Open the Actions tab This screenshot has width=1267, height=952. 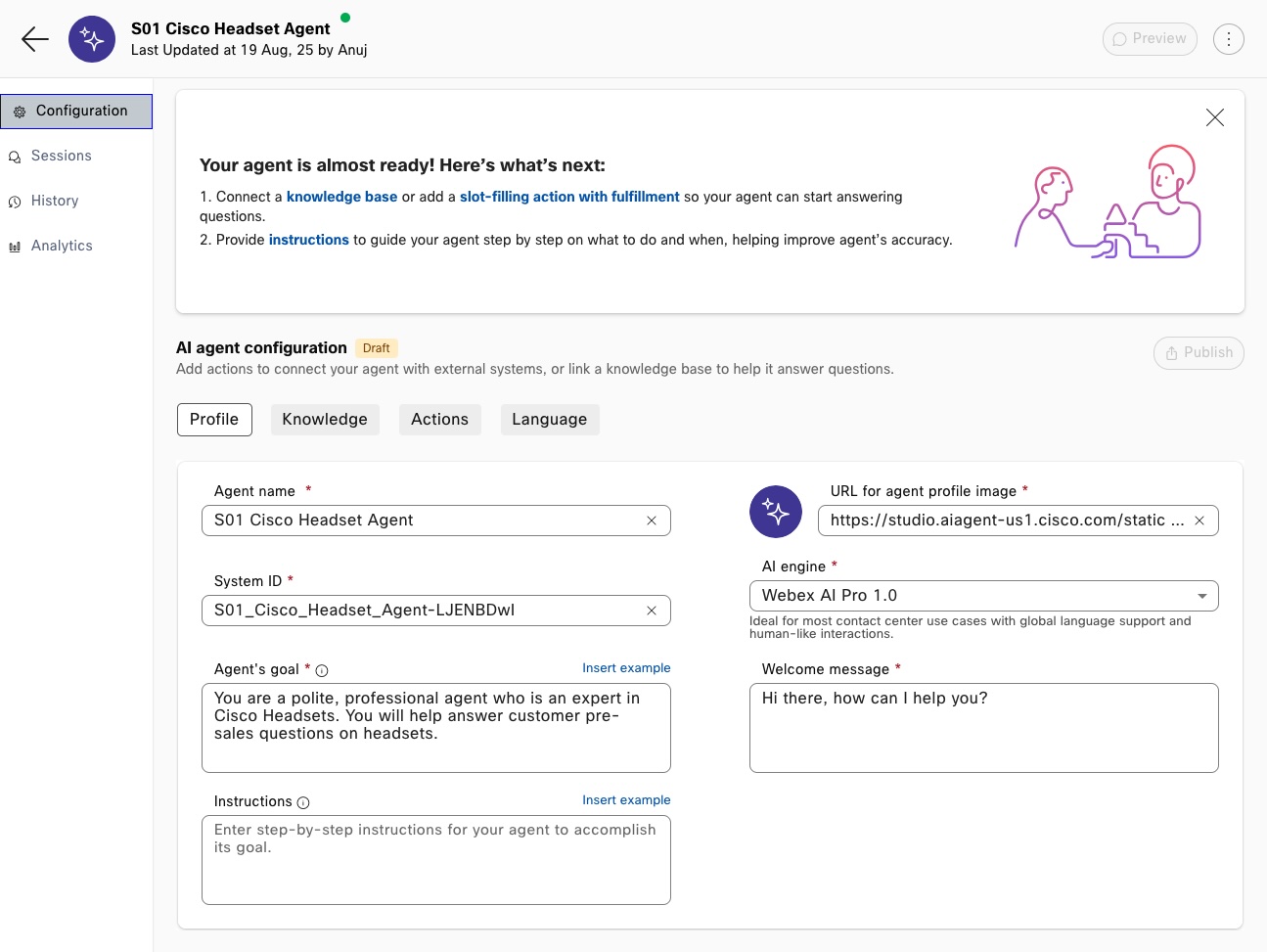[x=439, y=420]
